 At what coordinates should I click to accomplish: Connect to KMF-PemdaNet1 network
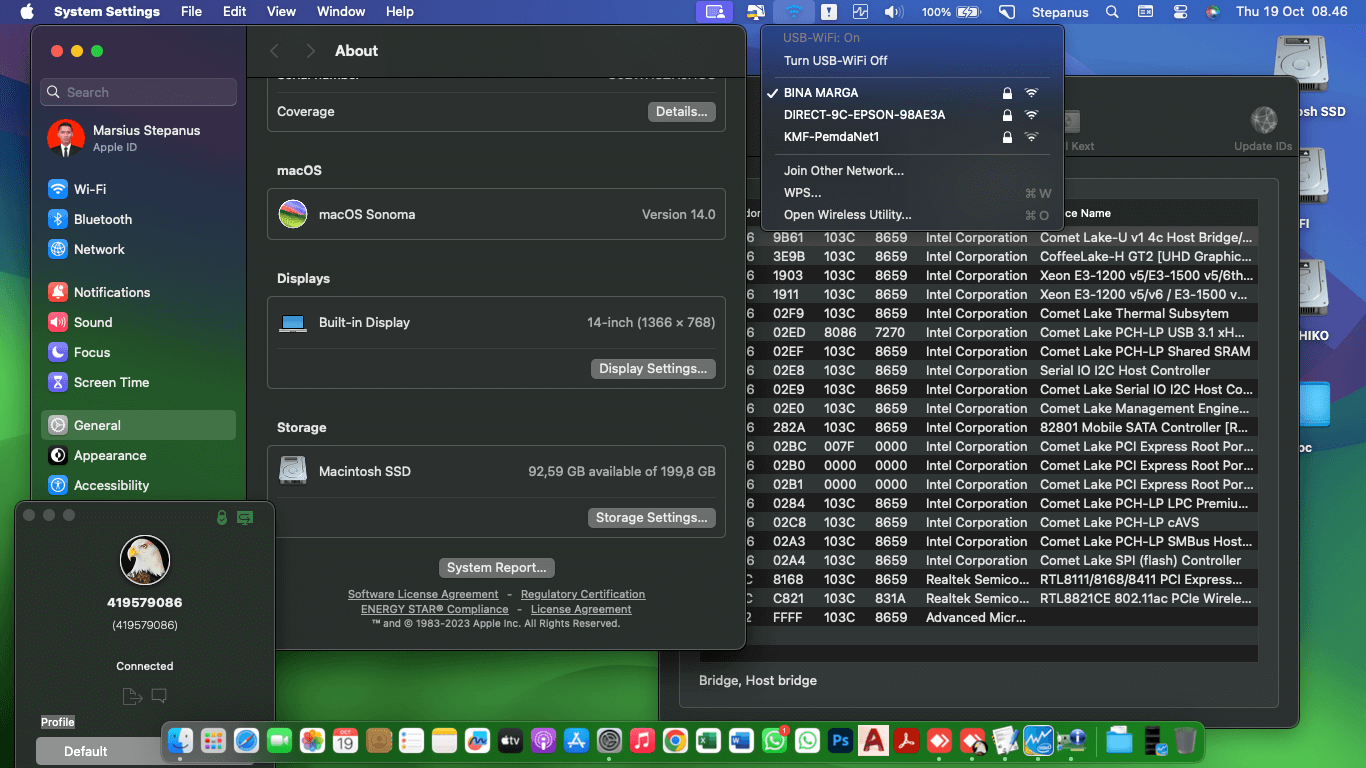click(831, 137)
